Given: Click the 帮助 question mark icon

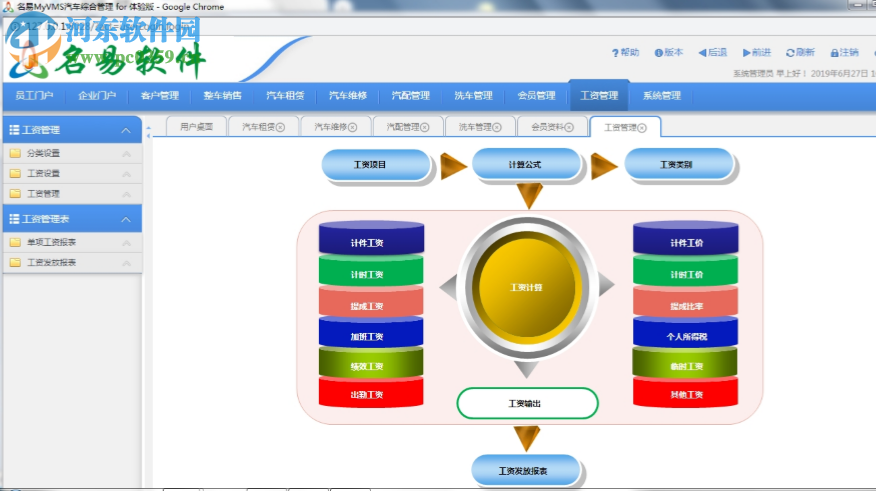Looking at the screenshot, I should tap(615, 53).
